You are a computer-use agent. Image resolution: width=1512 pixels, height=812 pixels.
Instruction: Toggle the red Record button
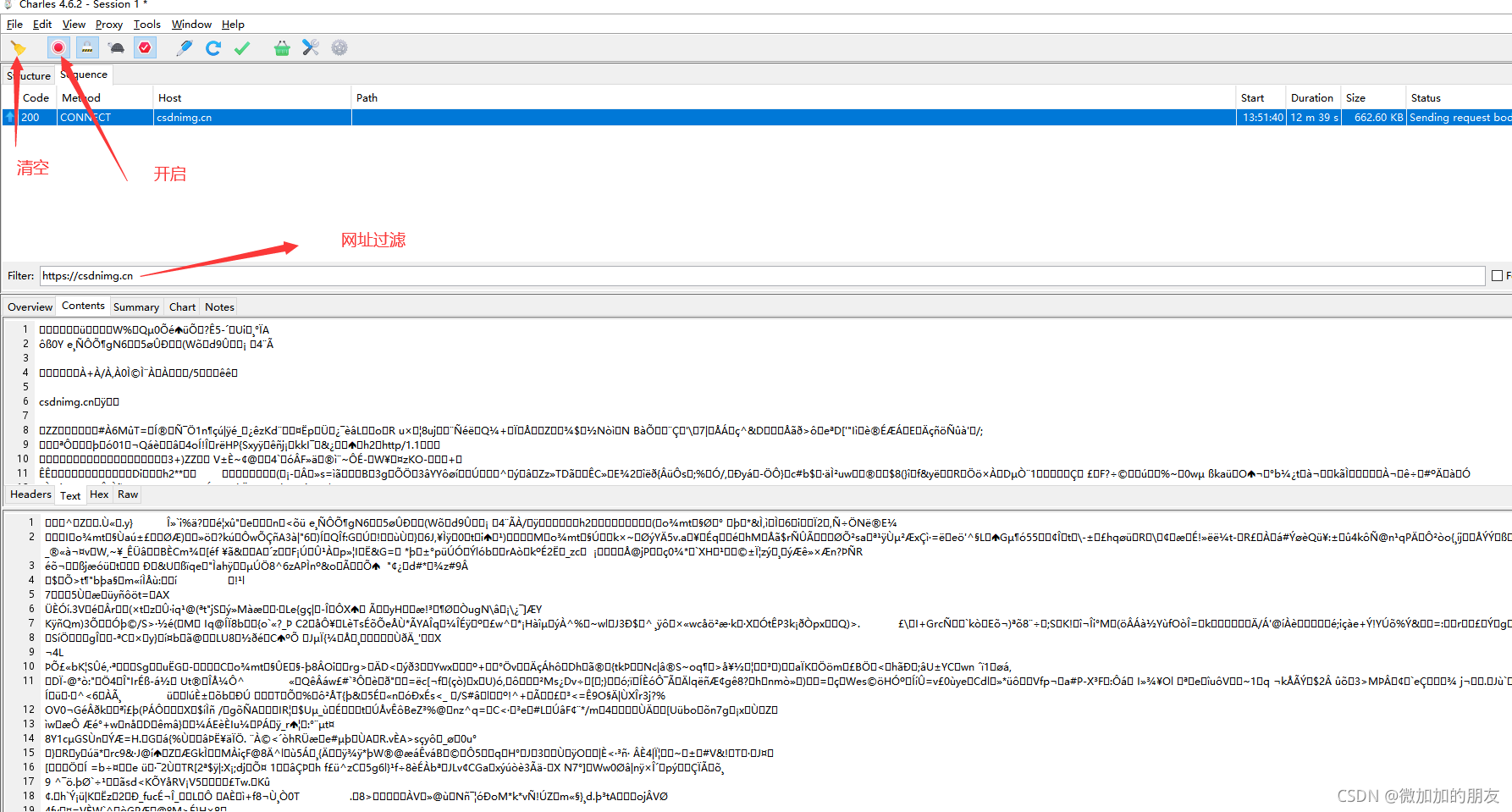tap(58, 47)
